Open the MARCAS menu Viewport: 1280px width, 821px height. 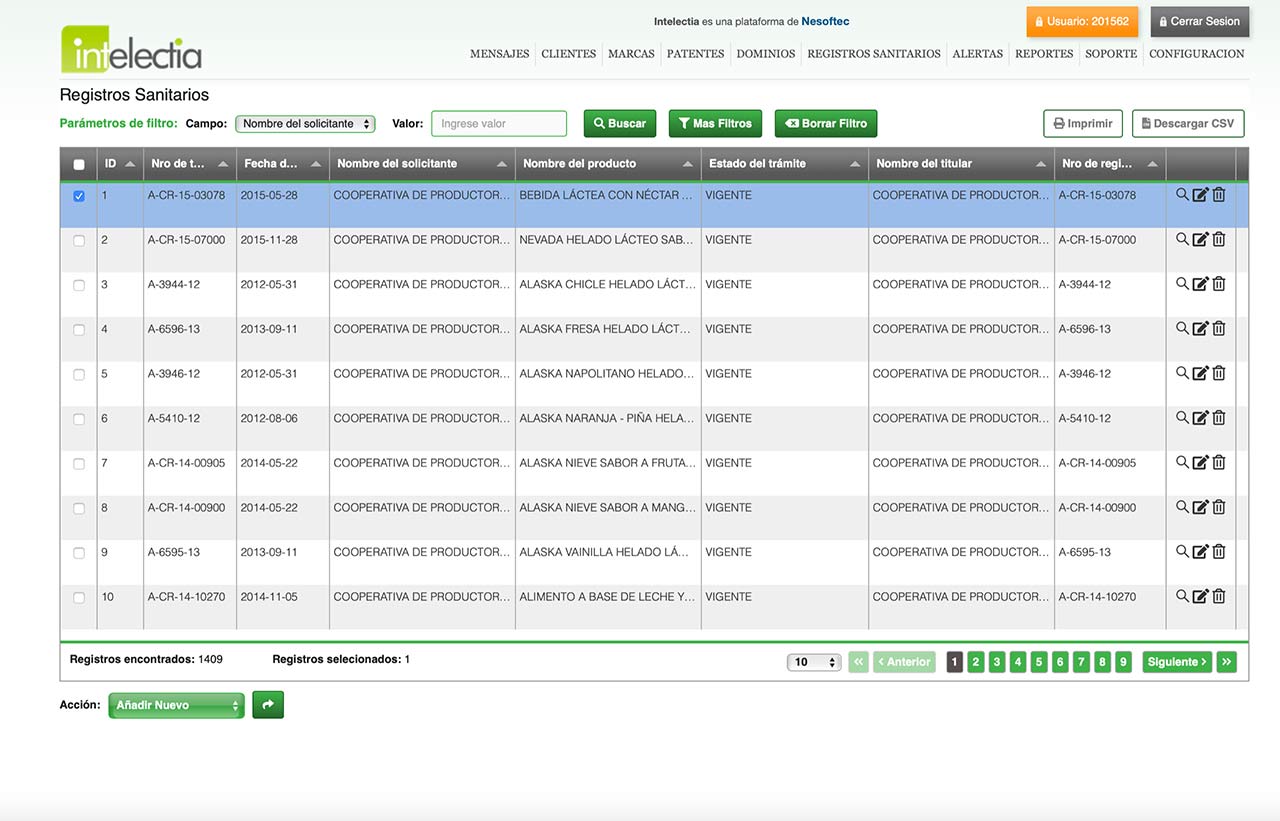[631, 54]
